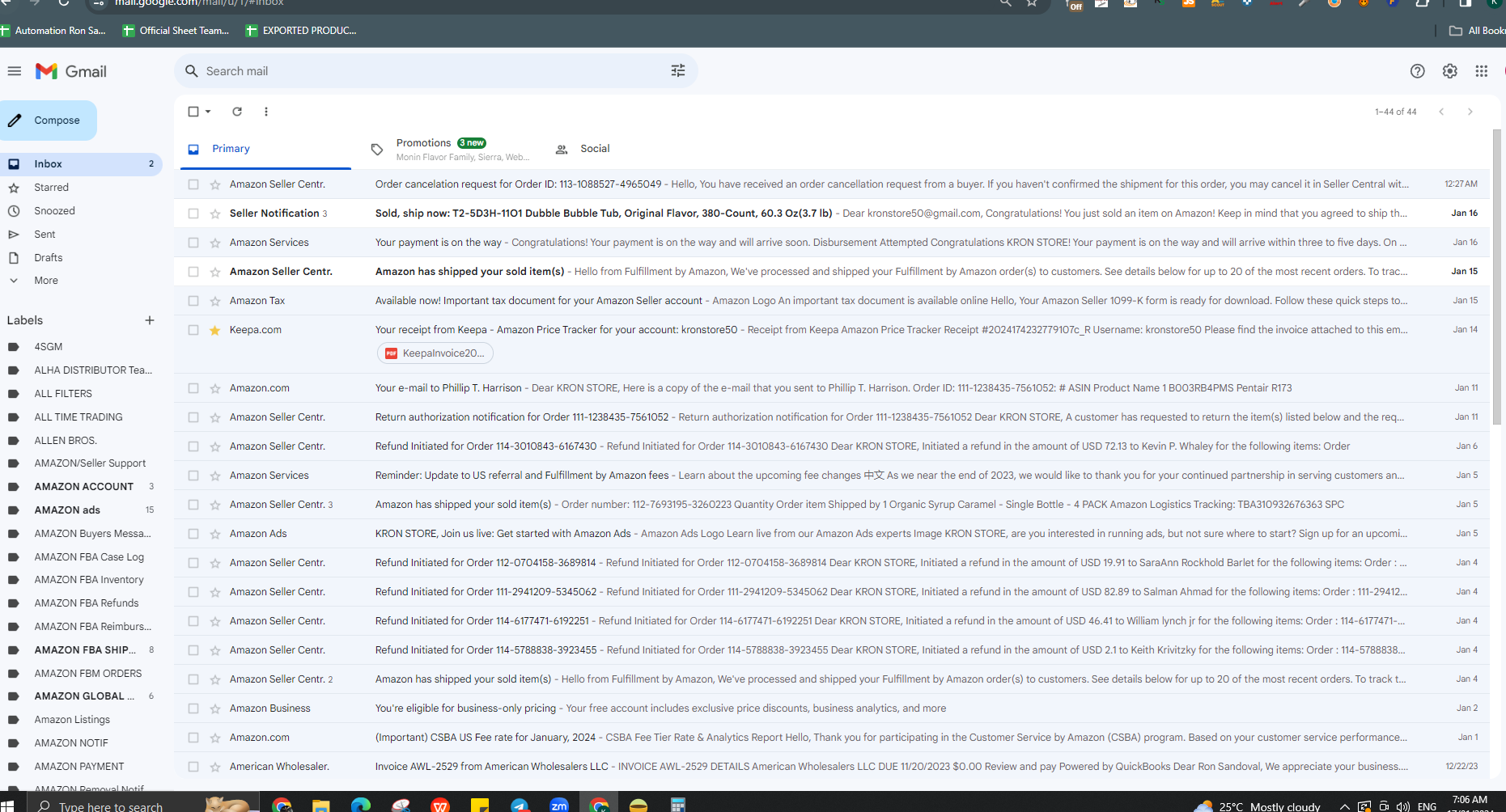Open the 'Available now! Important tax document' email
This screenshot has height=812, width=1506.
coord(832,301)
